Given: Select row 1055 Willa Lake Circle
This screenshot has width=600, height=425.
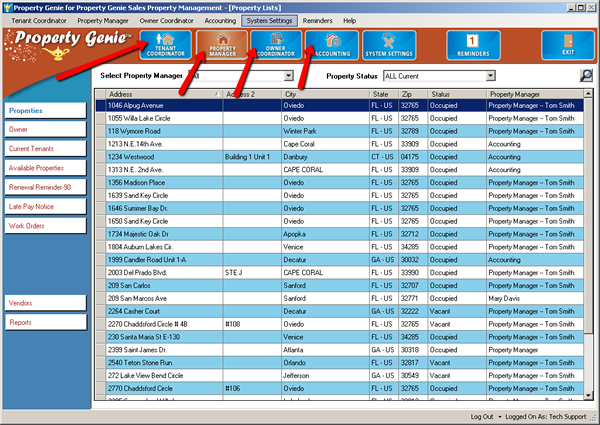Looking at the screenshot, I should click(x=339, y=118).
